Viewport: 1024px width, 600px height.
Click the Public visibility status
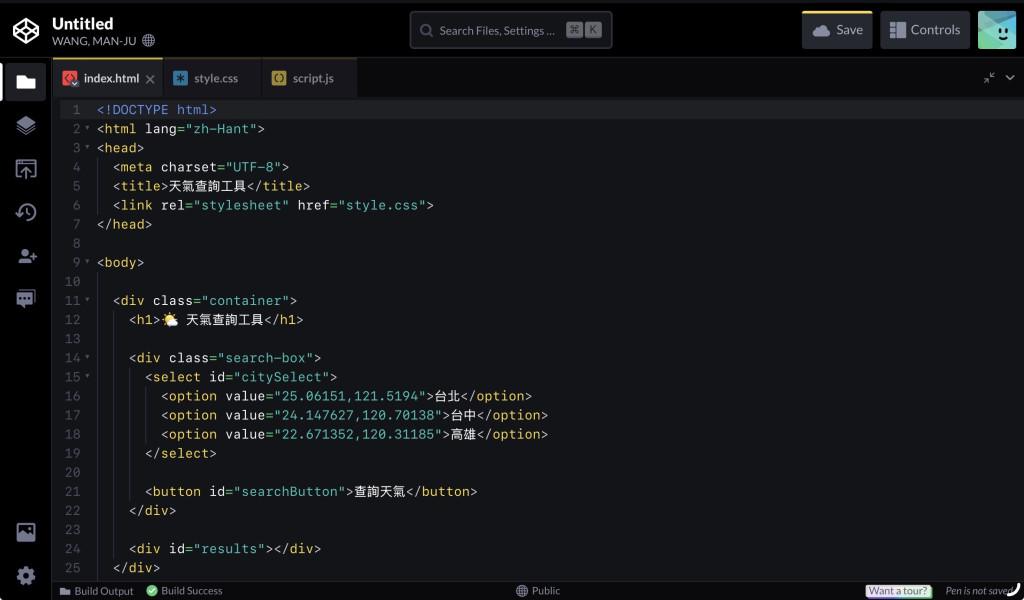click(538, 591)
